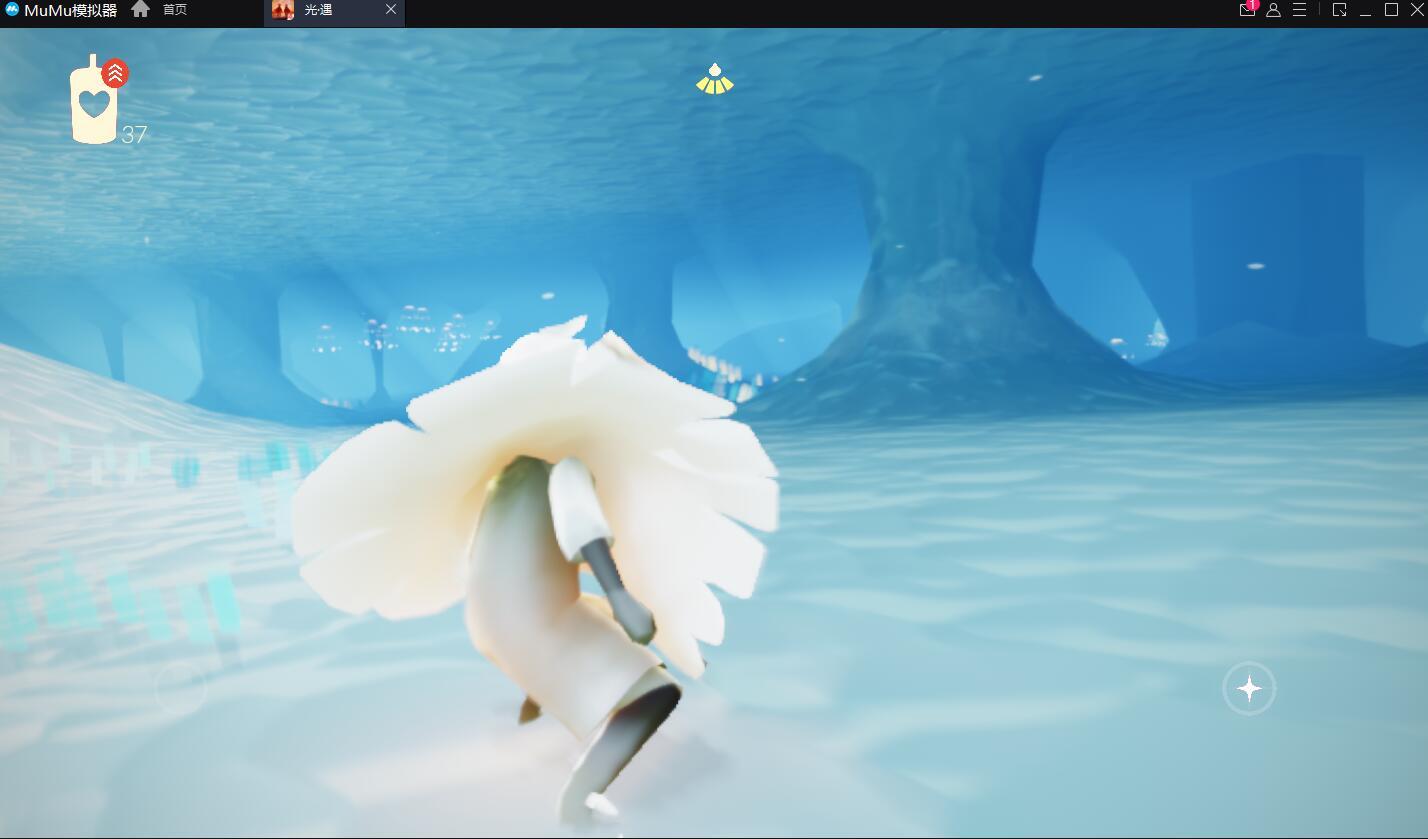Open the user account icon
The image size is (1428, 839).
(1273, 9)
